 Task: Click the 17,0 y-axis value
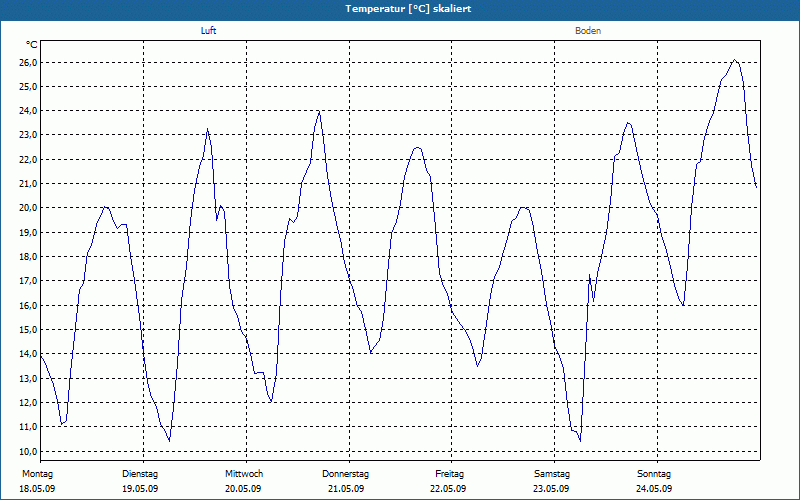tap(28, 281)
